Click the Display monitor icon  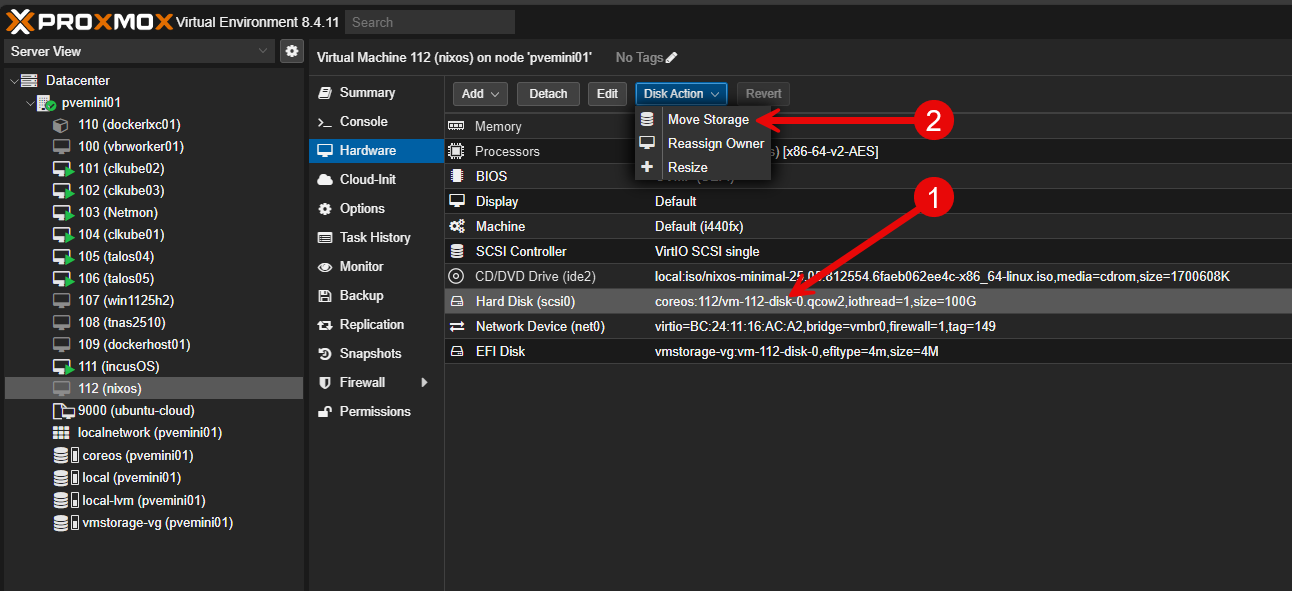457,201
